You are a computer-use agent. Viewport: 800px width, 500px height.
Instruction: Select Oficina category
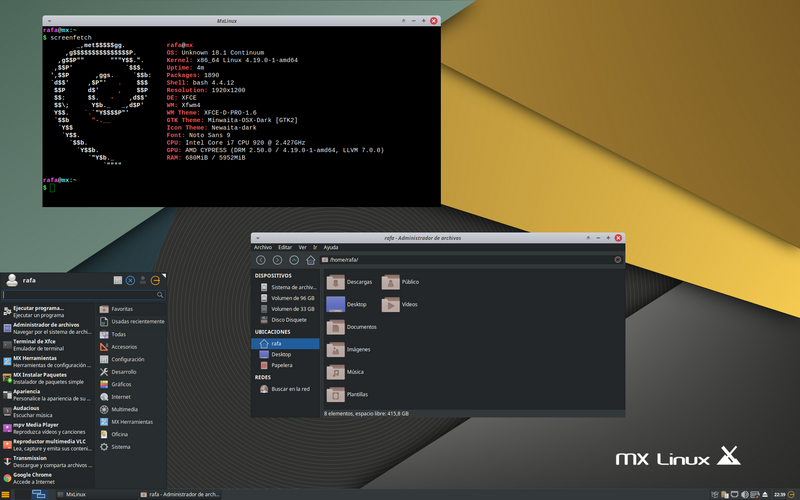tap(131, 434)
